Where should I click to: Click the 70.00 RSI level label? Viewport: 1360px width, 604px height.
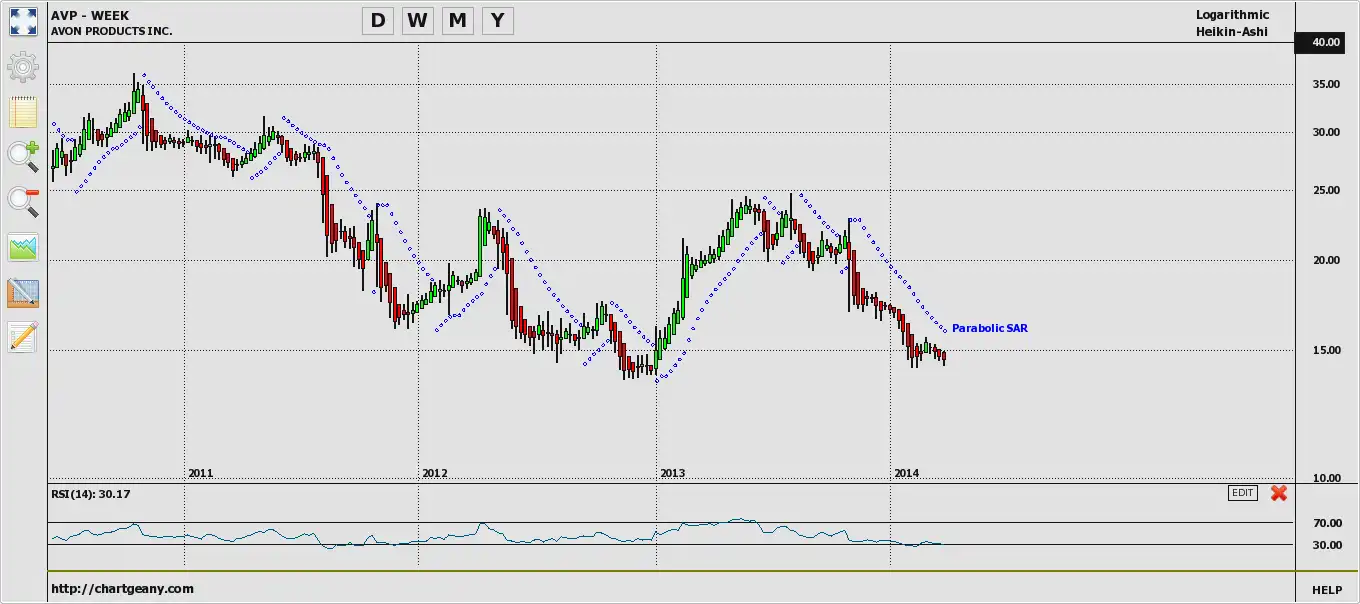1326,523
